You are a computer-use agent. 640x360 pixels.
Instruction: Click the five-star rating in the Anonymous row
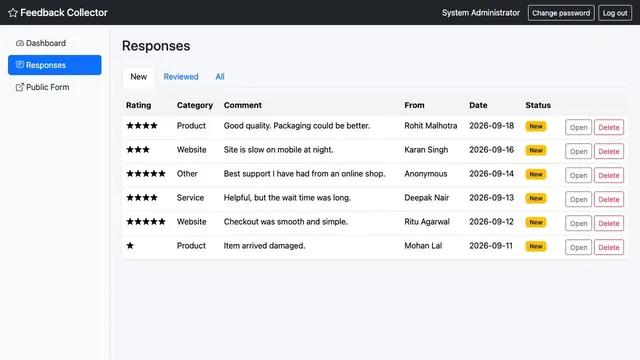(x=146, y=174)
